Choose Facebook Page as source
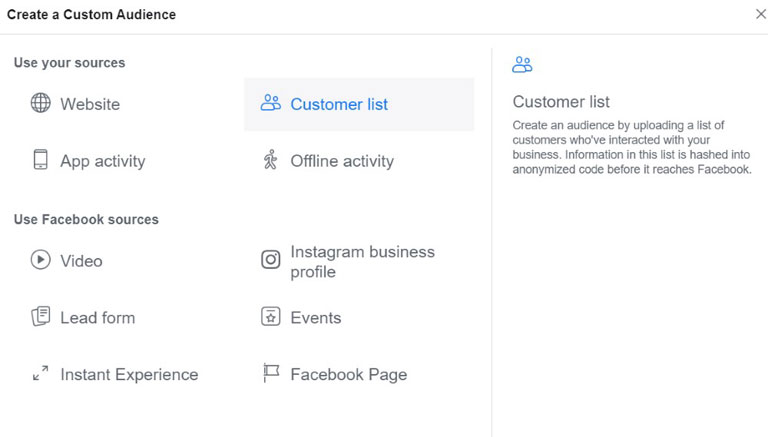 349,375
